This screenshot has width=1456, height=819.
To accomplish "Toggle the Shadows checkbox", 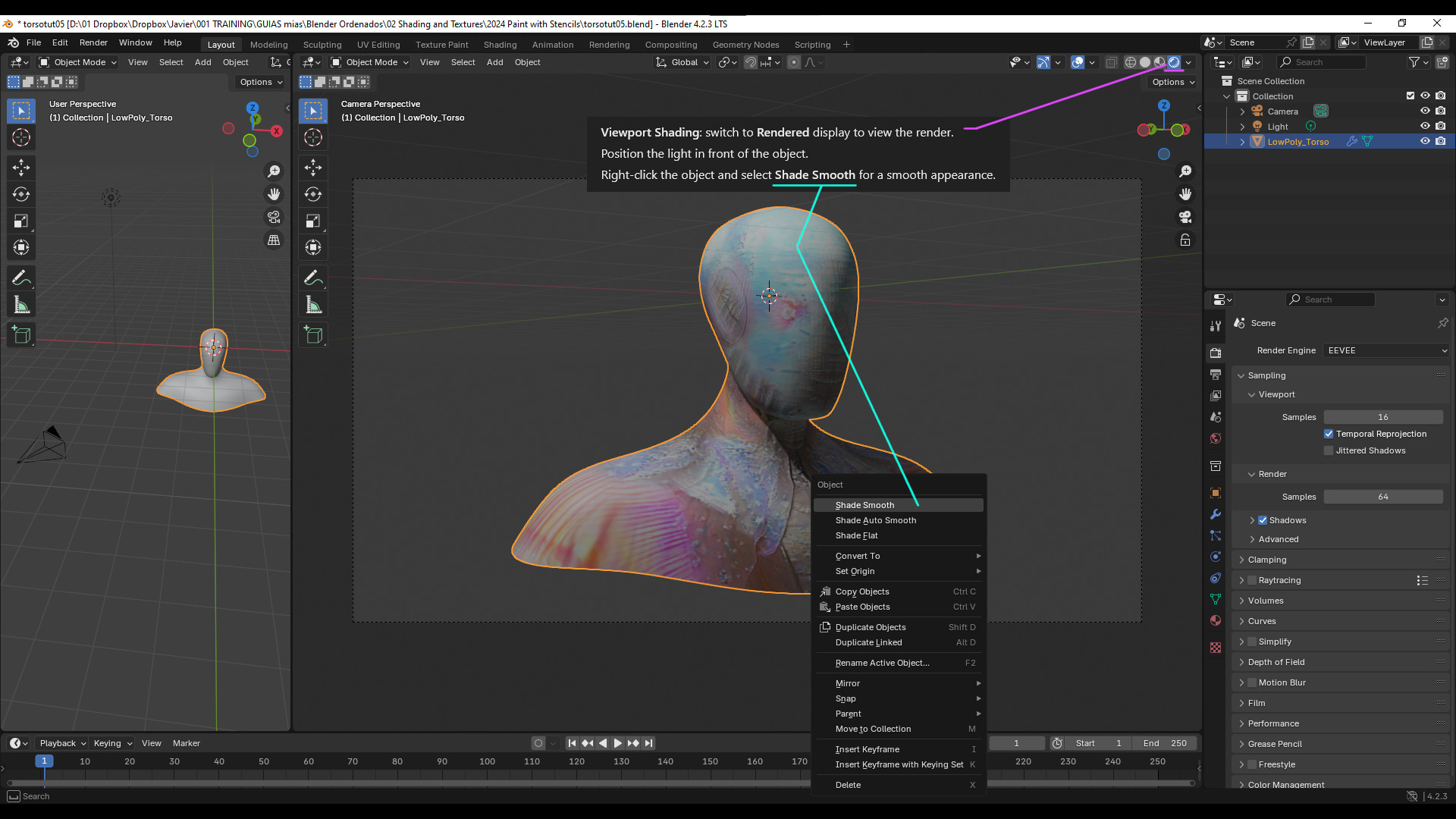I will tap(1263, 520).
